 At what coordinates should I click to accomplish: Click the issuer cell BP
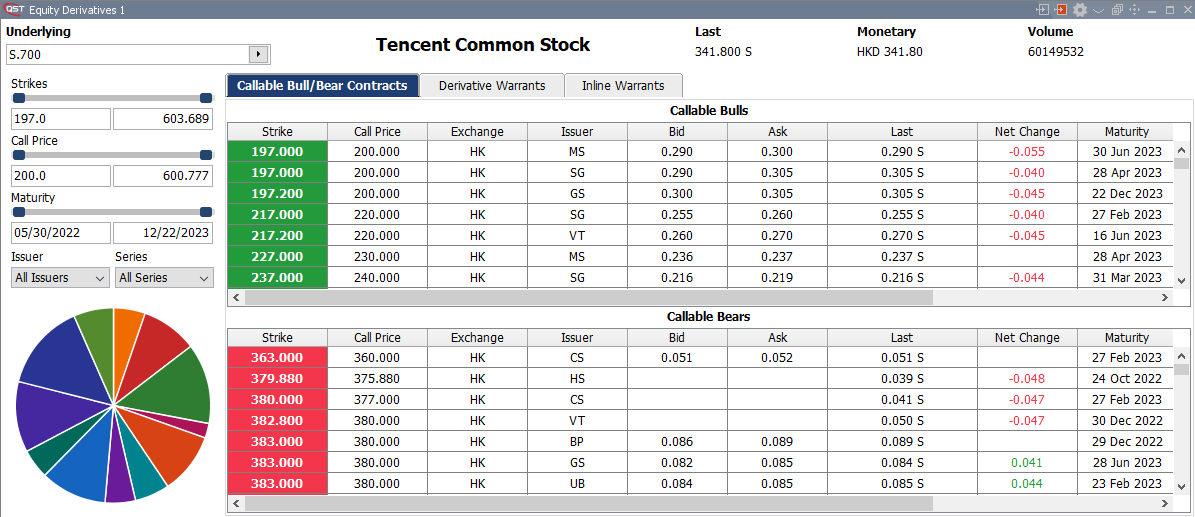[x=577, y=442]
